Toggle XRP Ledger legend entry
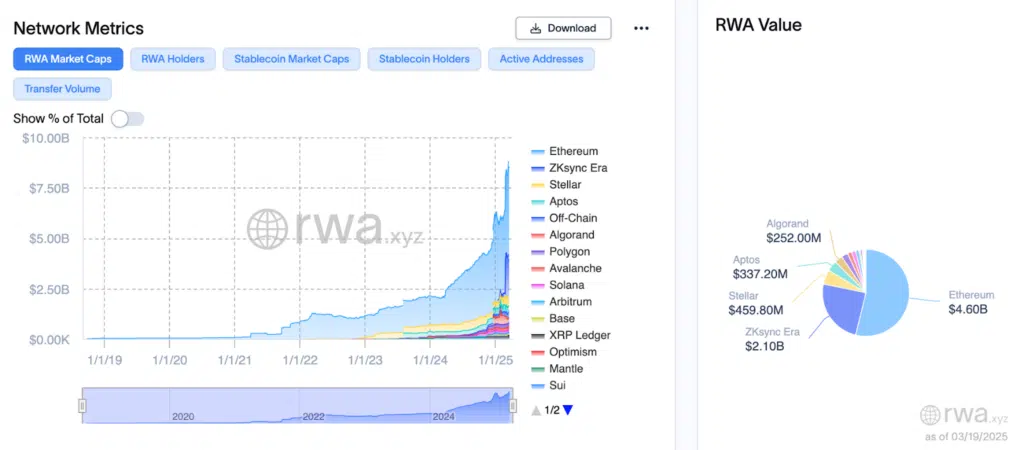The width and height of the screenshot is (1024, 450). coord(571,335)
